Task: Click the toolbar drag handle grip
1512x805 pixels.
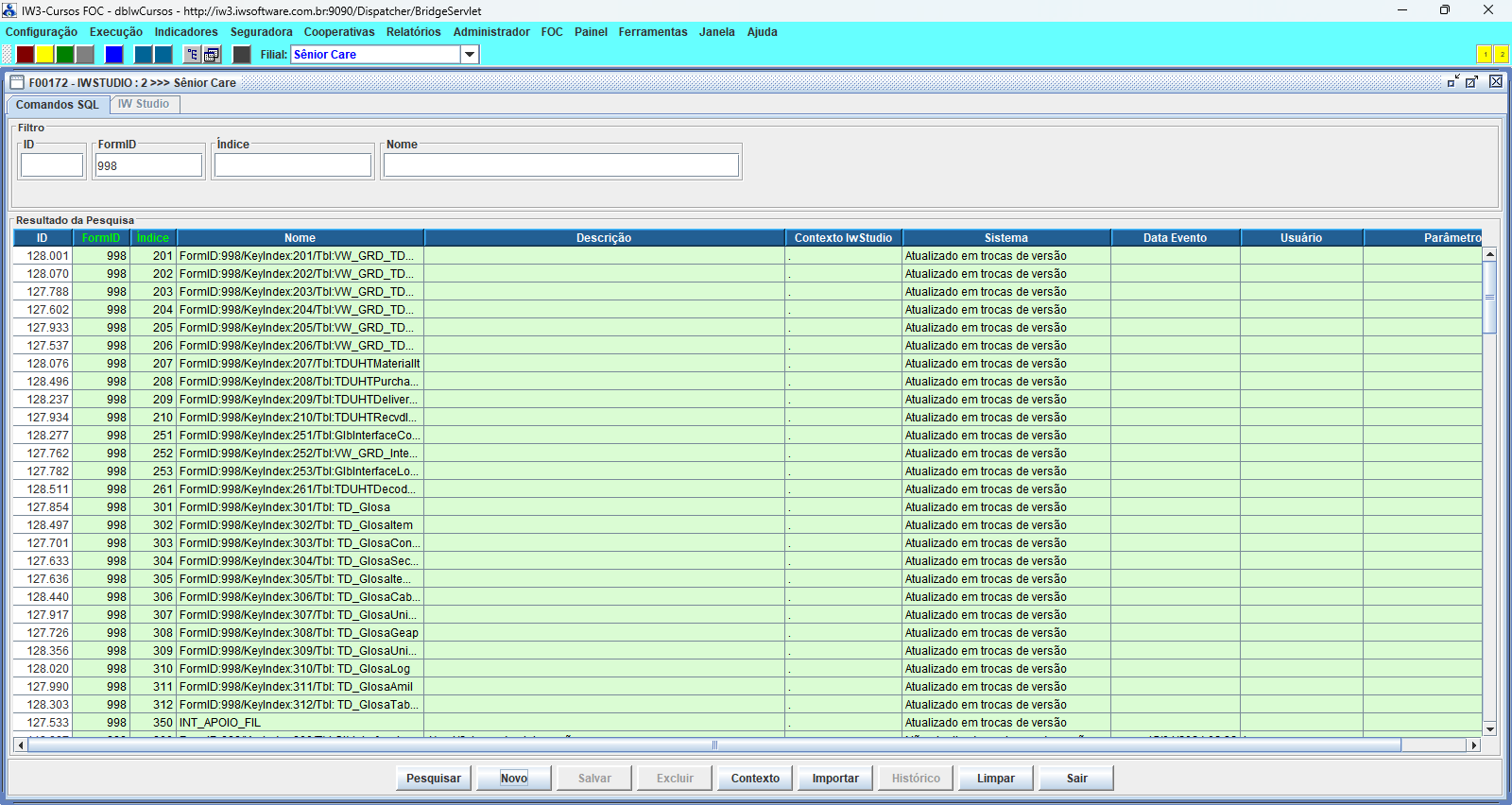Action: (8, 54)
